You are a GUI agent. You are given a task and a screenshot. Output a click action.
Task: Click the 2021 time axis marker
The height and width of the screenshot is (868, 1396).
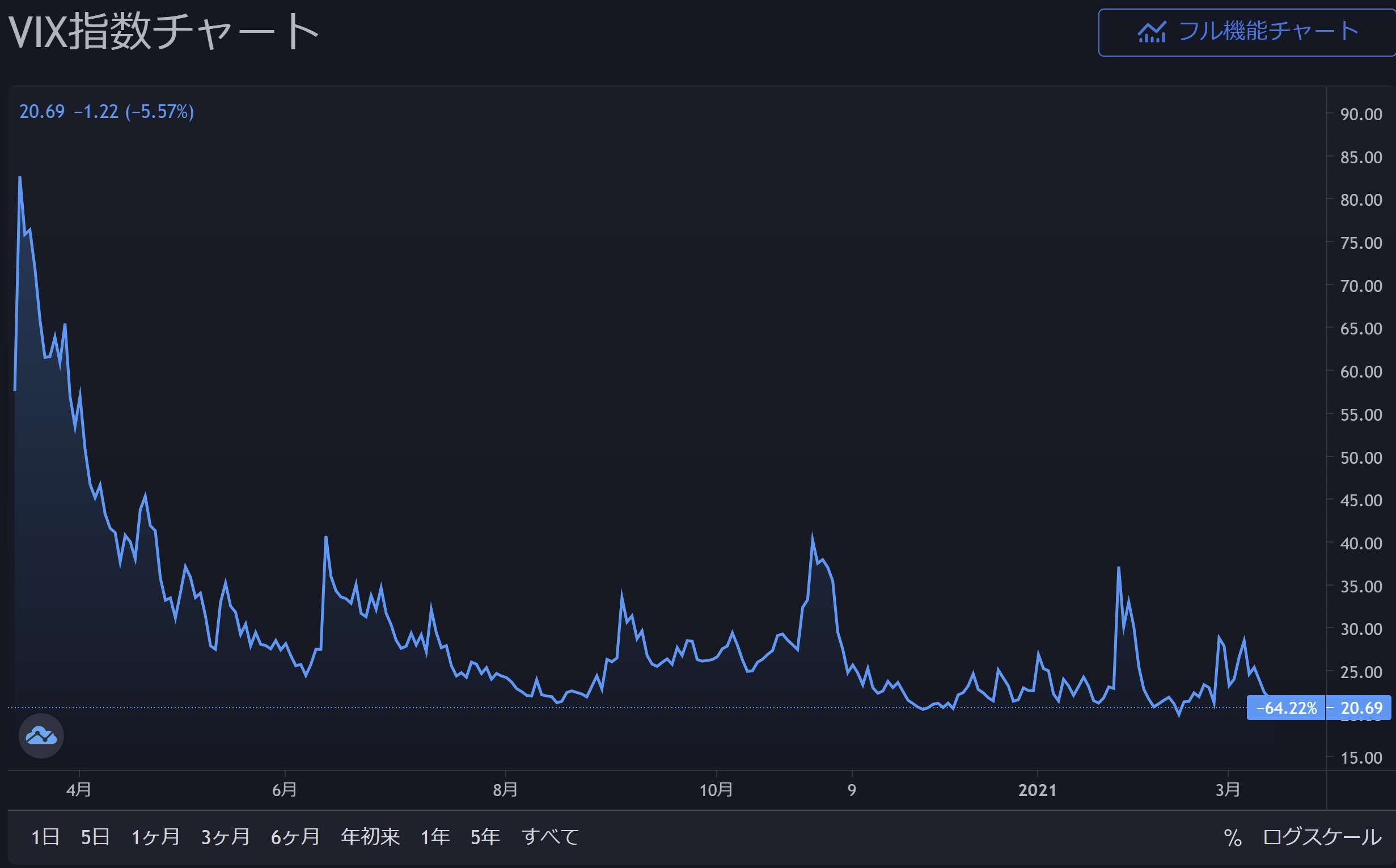tap(1037, 790)
